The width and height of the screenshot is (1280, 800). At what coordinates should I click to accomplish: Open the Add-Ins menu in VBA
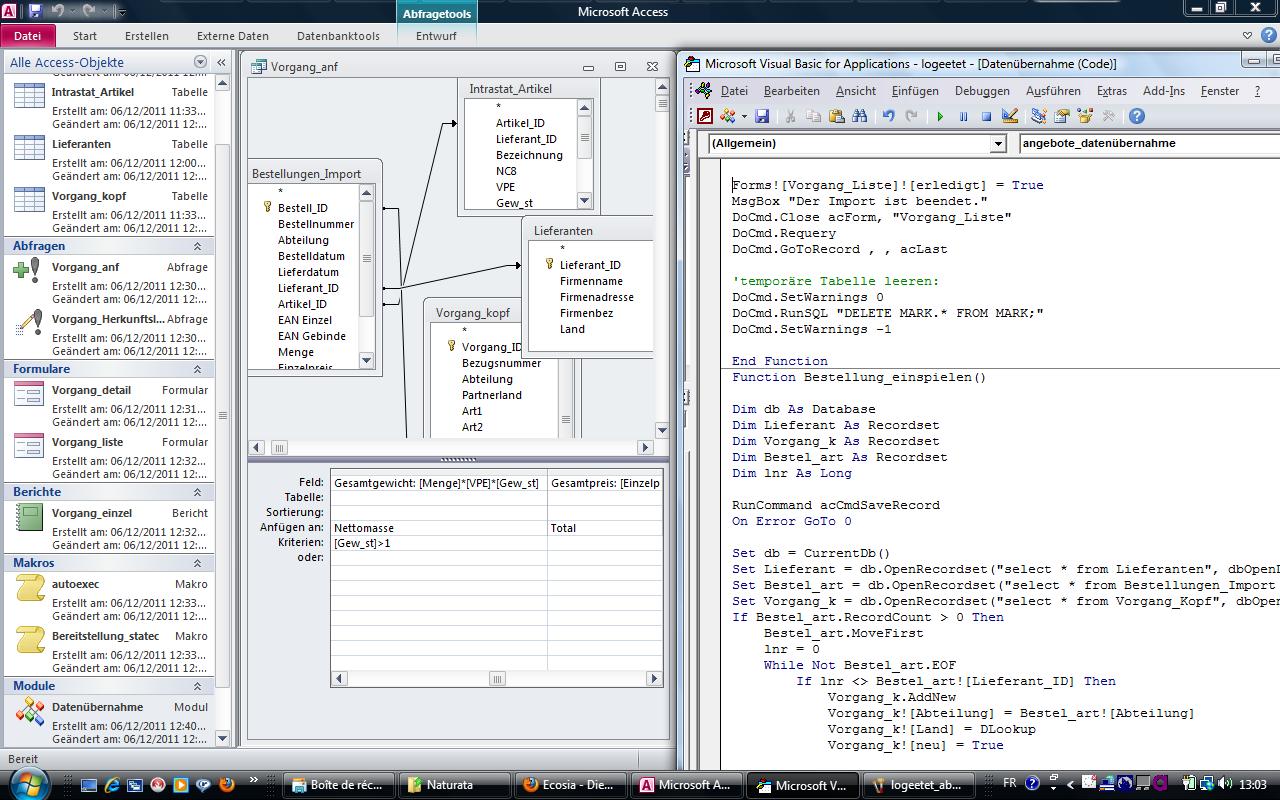(1164, 90)
